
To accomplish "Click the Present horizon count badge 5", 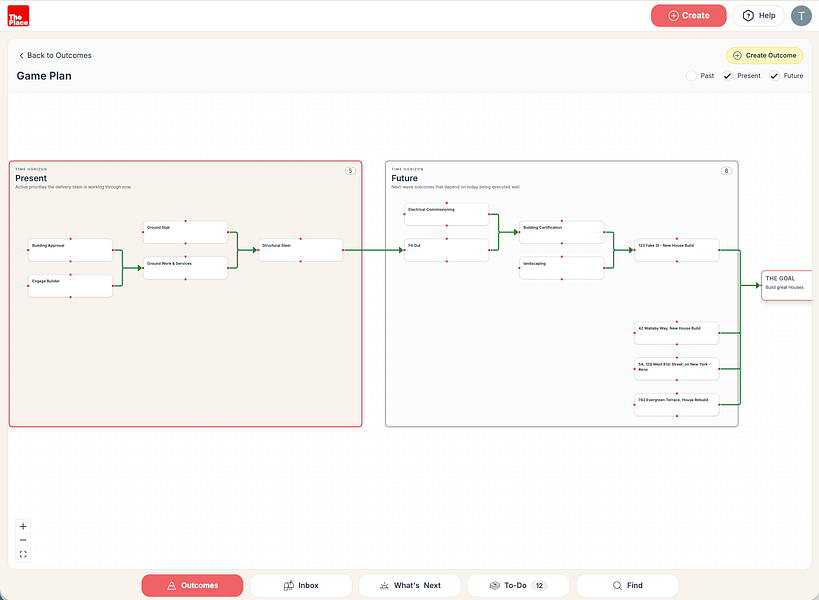I will coord(350,171).
